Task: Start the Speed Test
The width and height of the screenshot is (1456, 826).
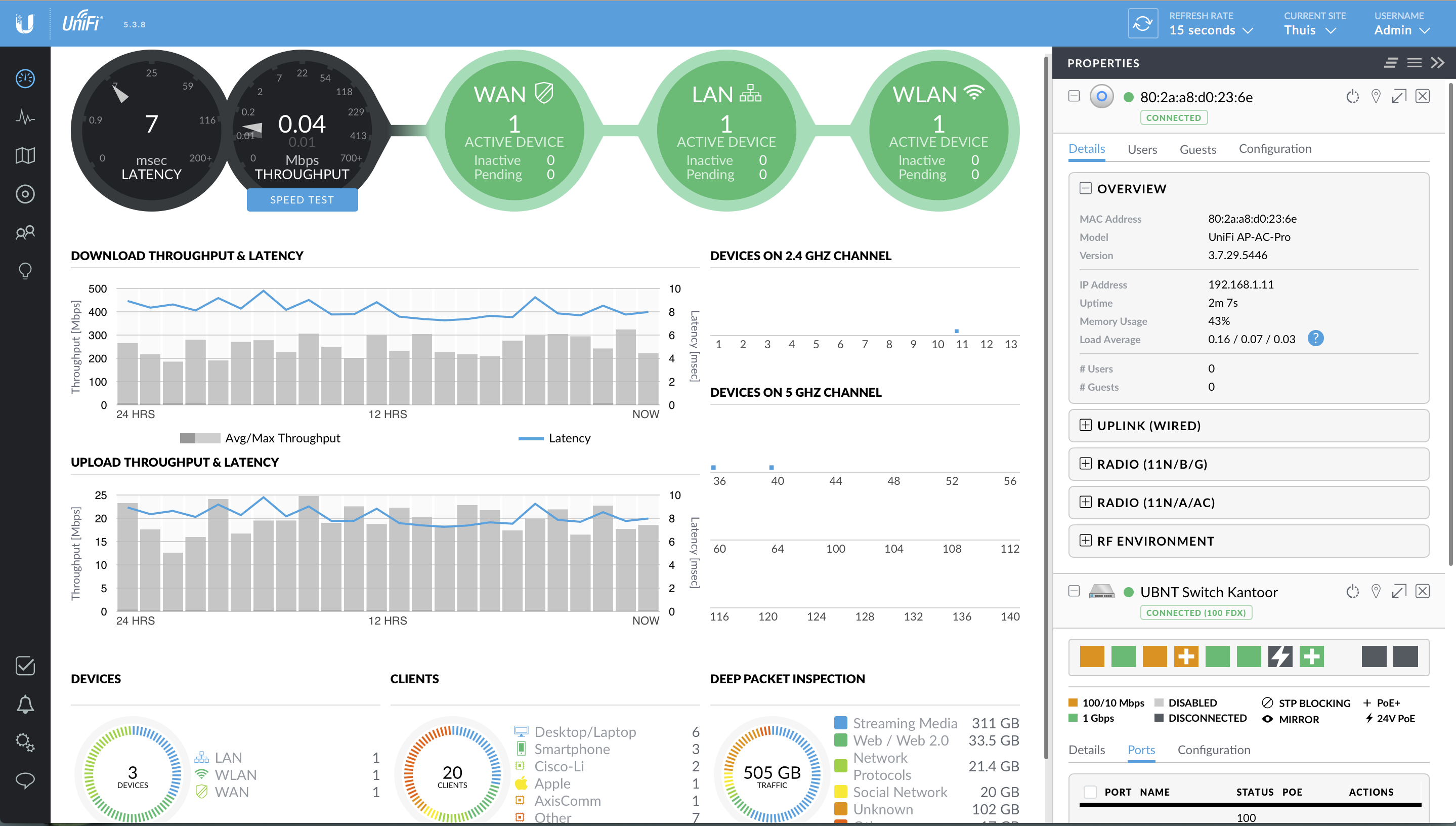Action: 302,200
